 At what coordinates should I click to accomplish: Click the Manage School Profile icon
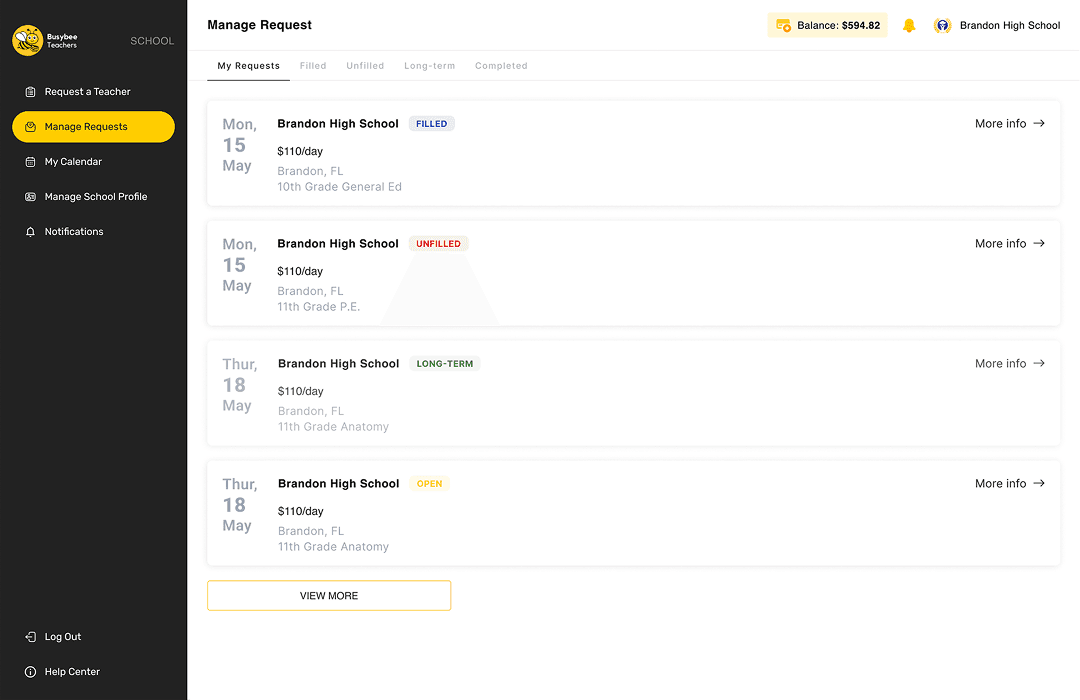click(29, 196)
